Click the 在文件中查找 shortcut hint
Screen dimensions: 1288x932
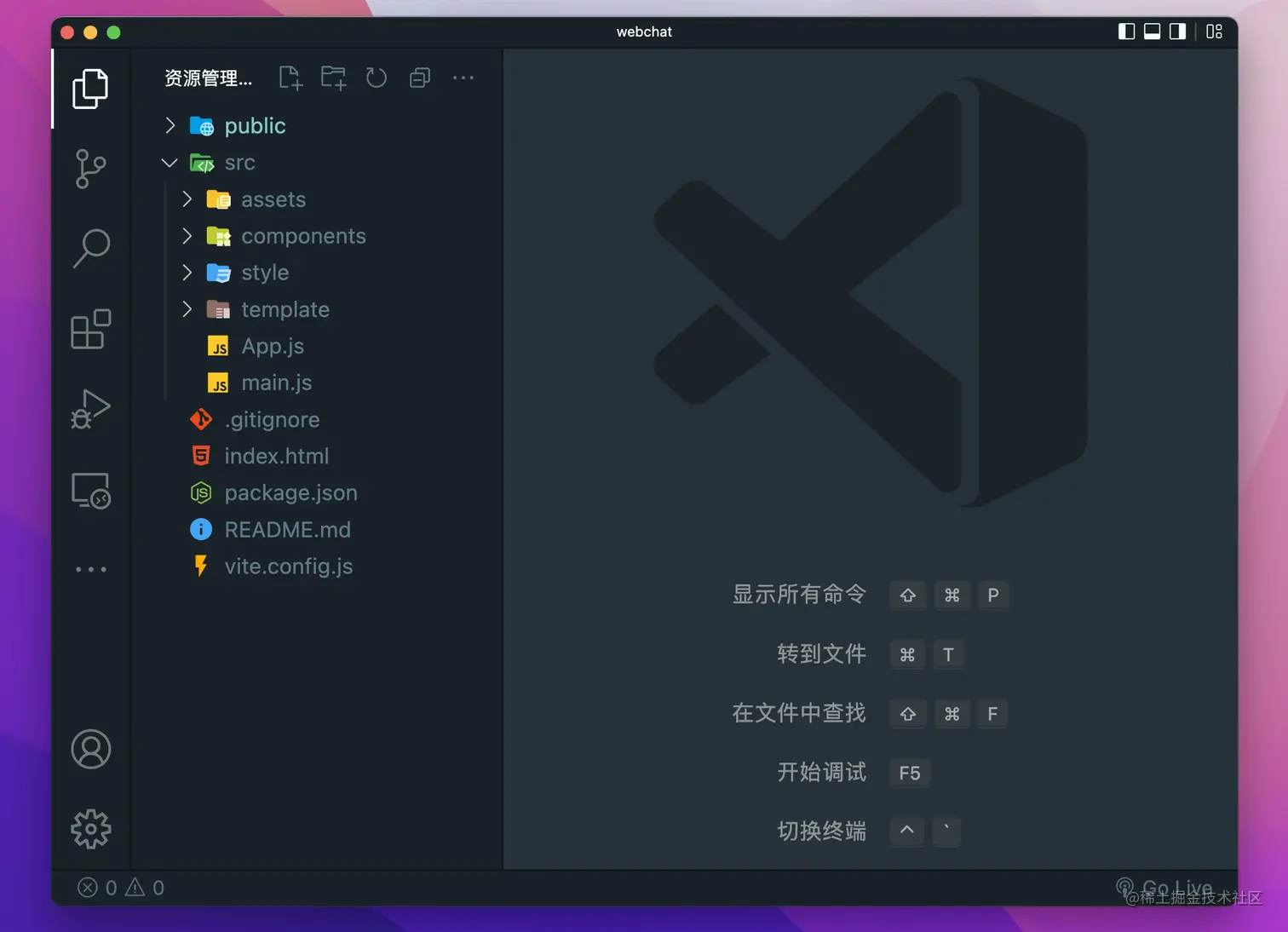pyautogui.click(x=799, y=712)
